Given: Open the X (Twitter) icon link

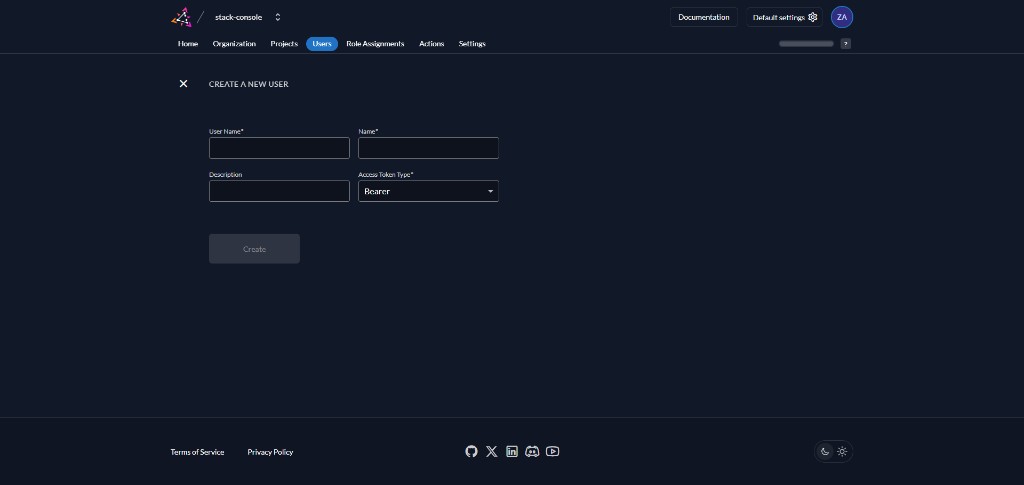Looking at the screenshot, I should (x=492, y=452).
